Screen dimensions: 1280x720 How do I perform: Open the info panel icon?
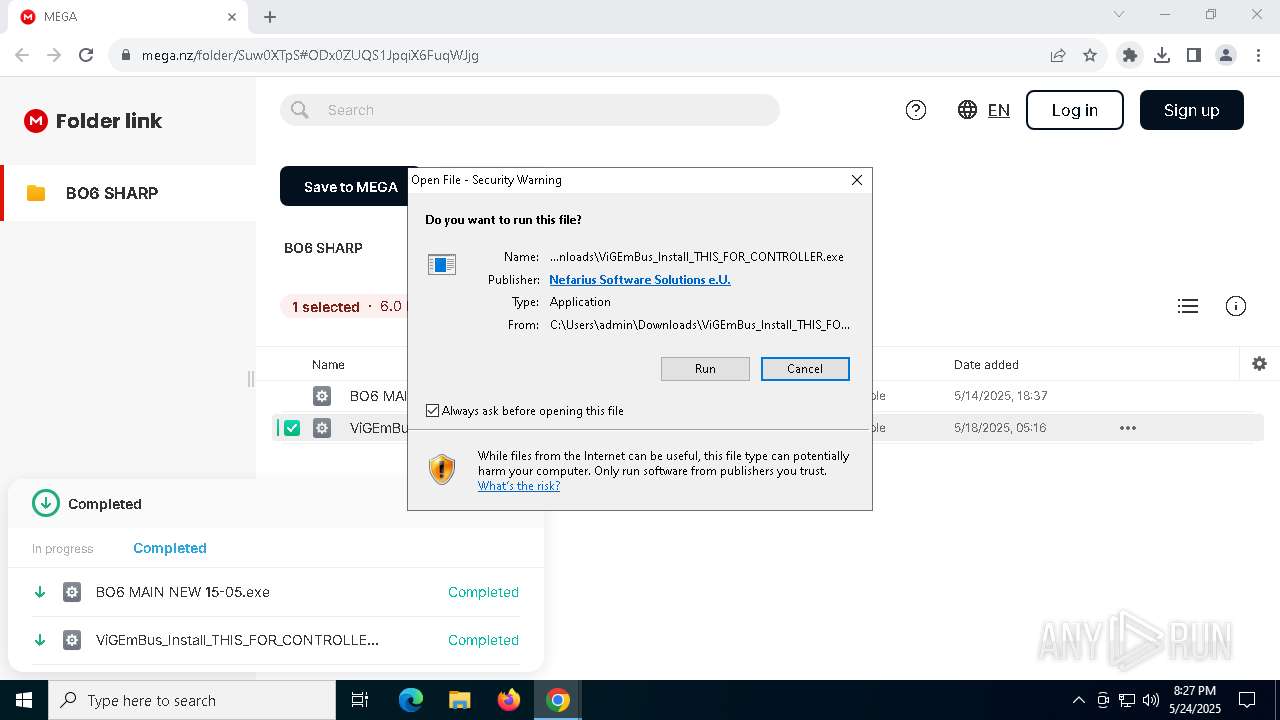click(x=1236, y=306)
